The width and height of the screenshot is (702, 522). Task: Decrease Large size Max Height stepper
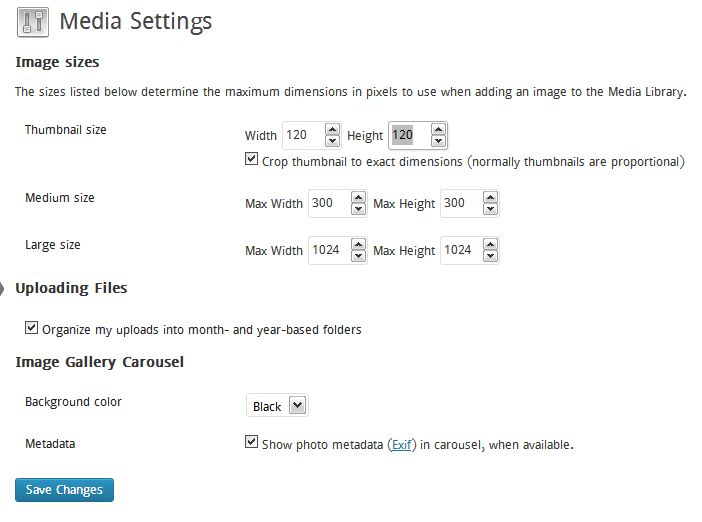[x=490, y=256]
